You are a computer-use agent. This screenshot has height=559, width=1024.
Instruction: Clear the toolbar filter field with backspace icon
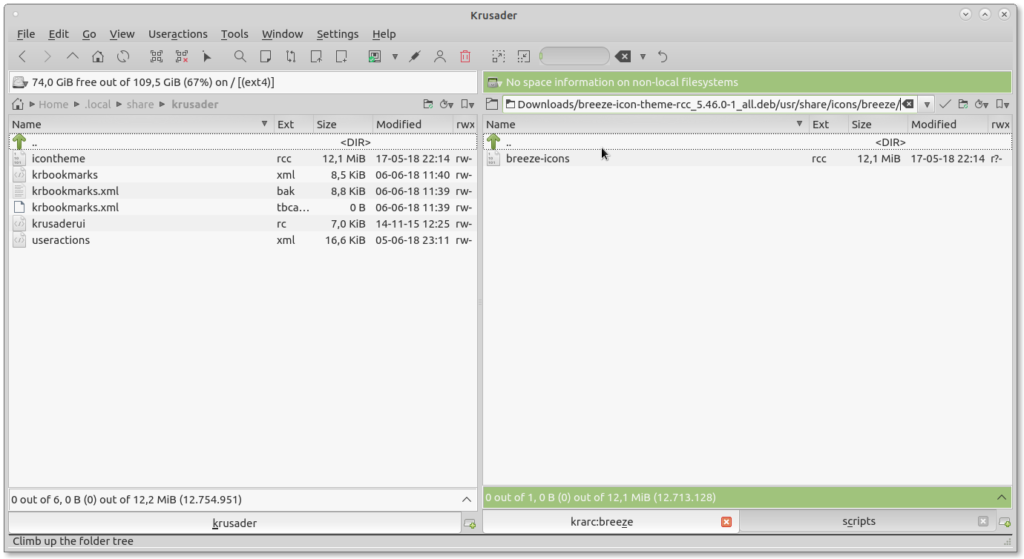tap(623, 57)
